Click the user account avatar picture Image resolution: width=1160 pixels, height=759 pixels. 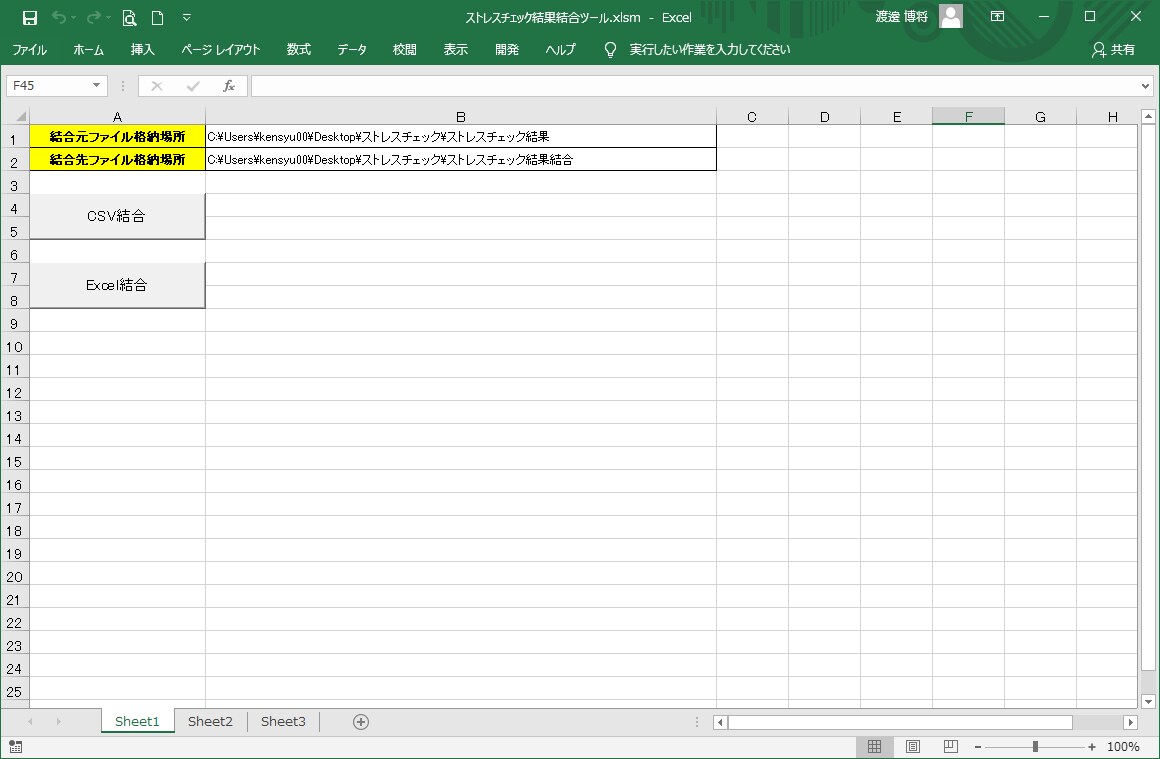[x=951, y=16]
